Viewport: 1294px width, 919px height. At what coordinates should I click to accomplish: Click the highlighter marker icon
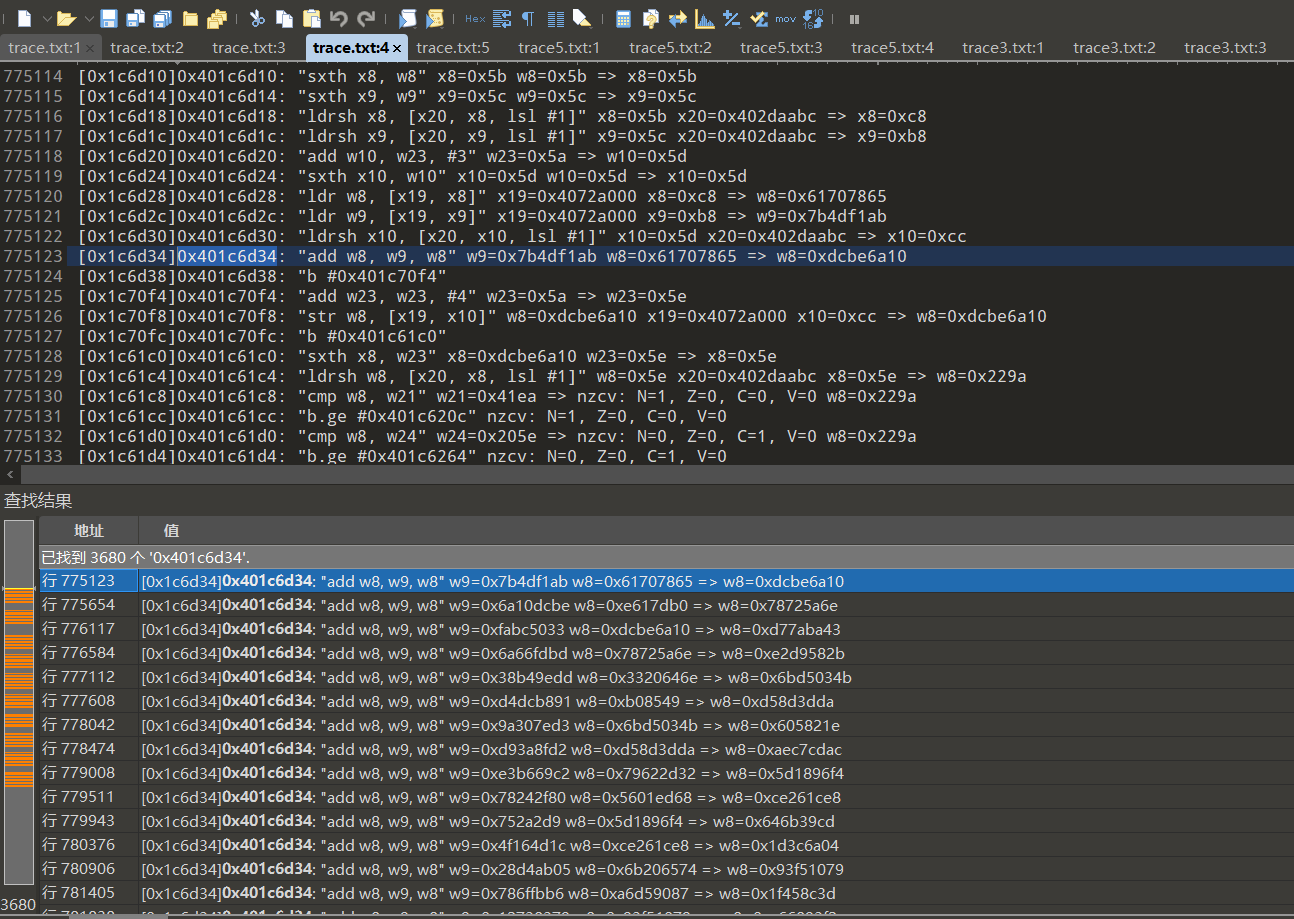582,18
